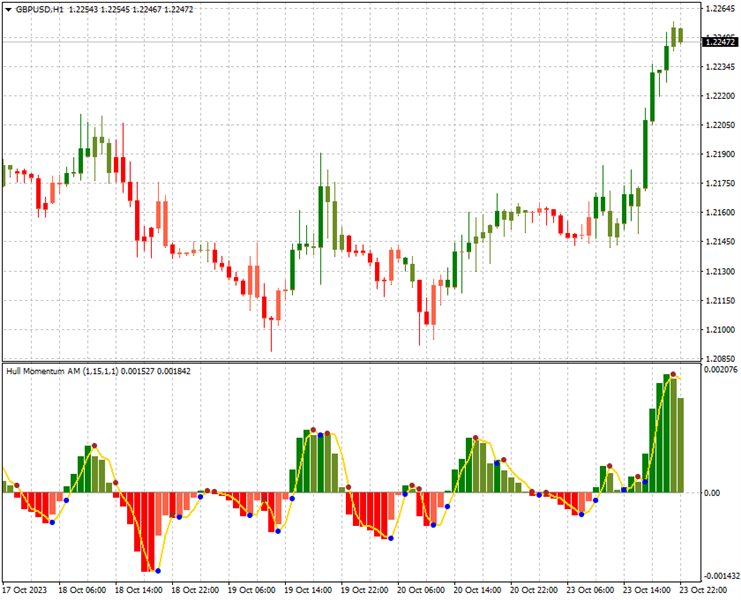Click price axis label 1.21000
This screenshot has width=741, height=600.
click(720, 330)
